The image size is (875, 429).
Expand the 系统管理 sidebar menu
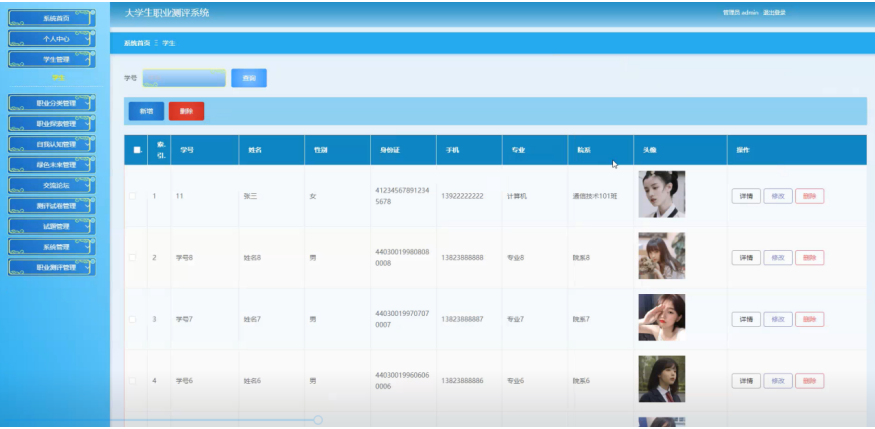pyautogui.click(x=51, y=247)
